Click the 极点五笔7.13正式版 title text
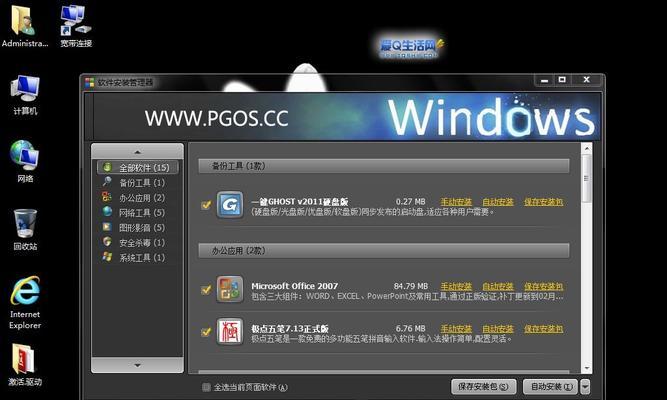 pos(290,329)
